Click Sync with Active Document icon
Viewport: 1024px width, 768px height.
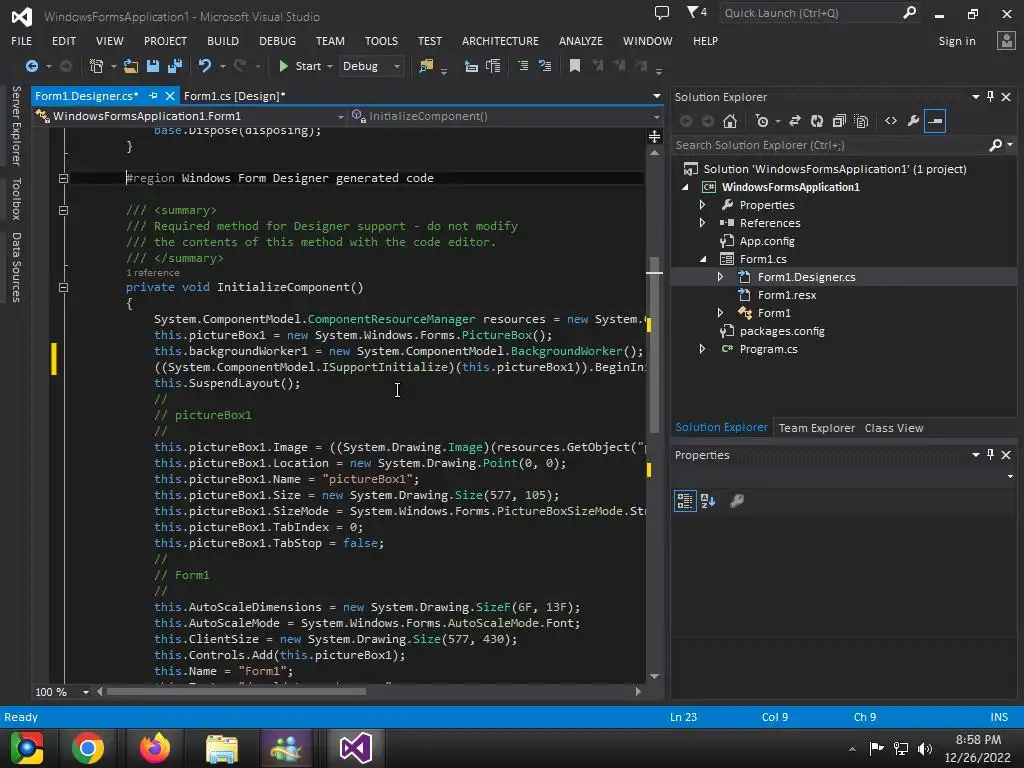[x=795, y=121]
